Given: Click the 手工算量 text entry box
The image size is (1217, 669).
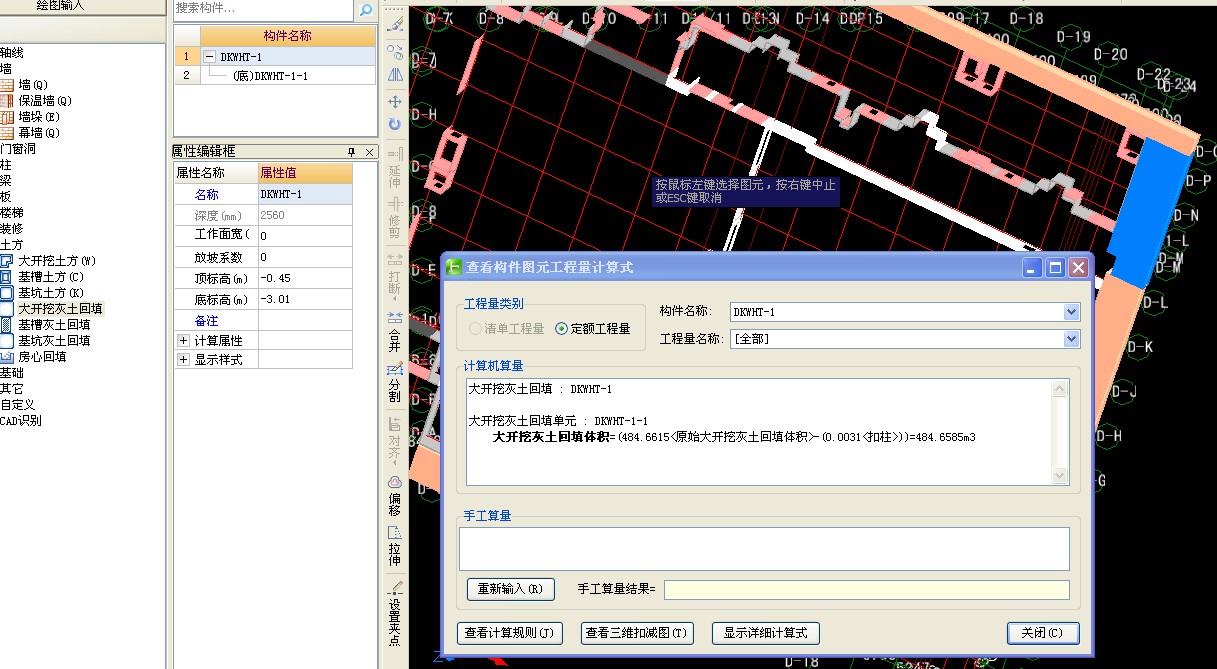Looking at the screenshot, I should 764,549.
